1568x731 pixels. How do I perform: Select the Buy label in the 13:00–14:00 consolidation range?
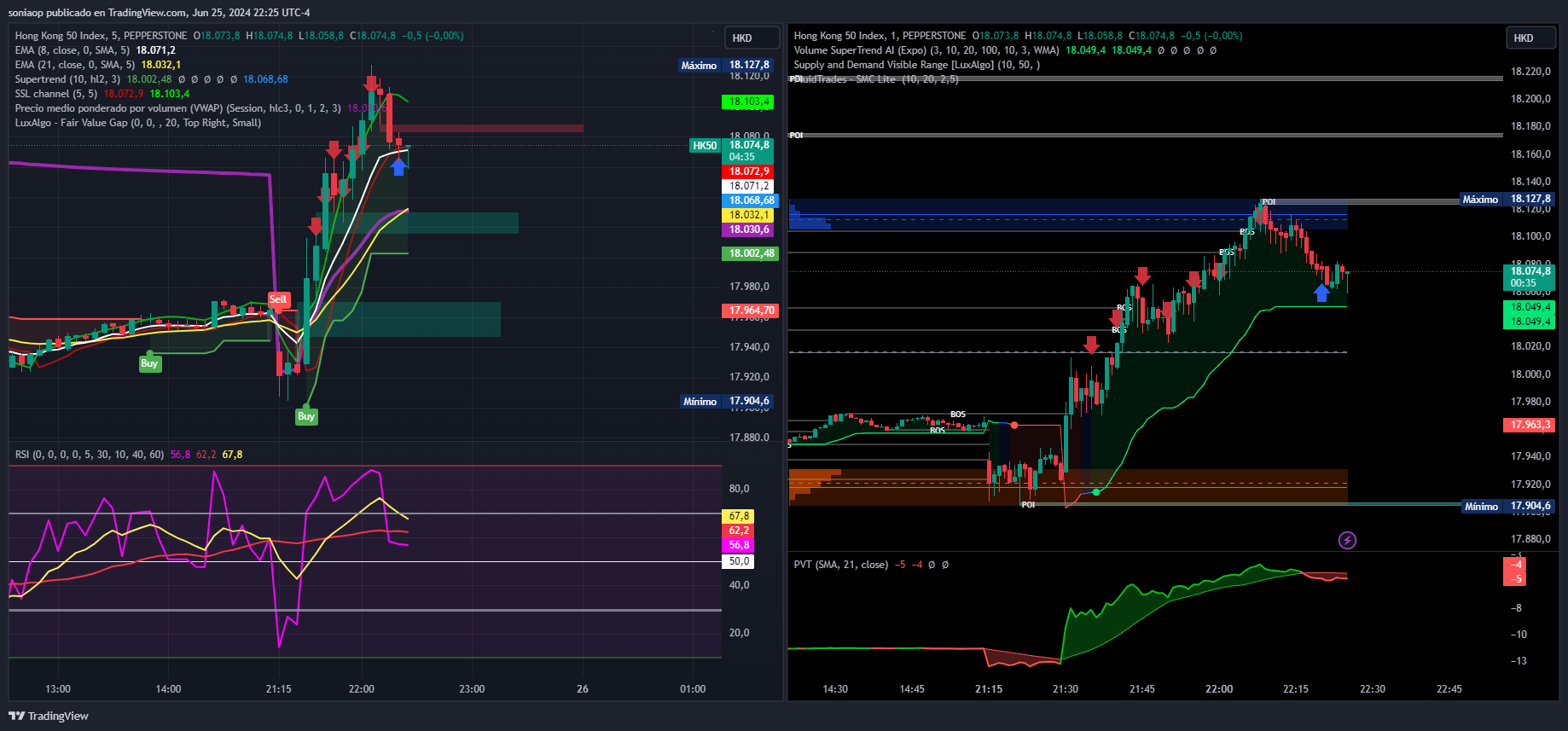[x=149, y=363]
